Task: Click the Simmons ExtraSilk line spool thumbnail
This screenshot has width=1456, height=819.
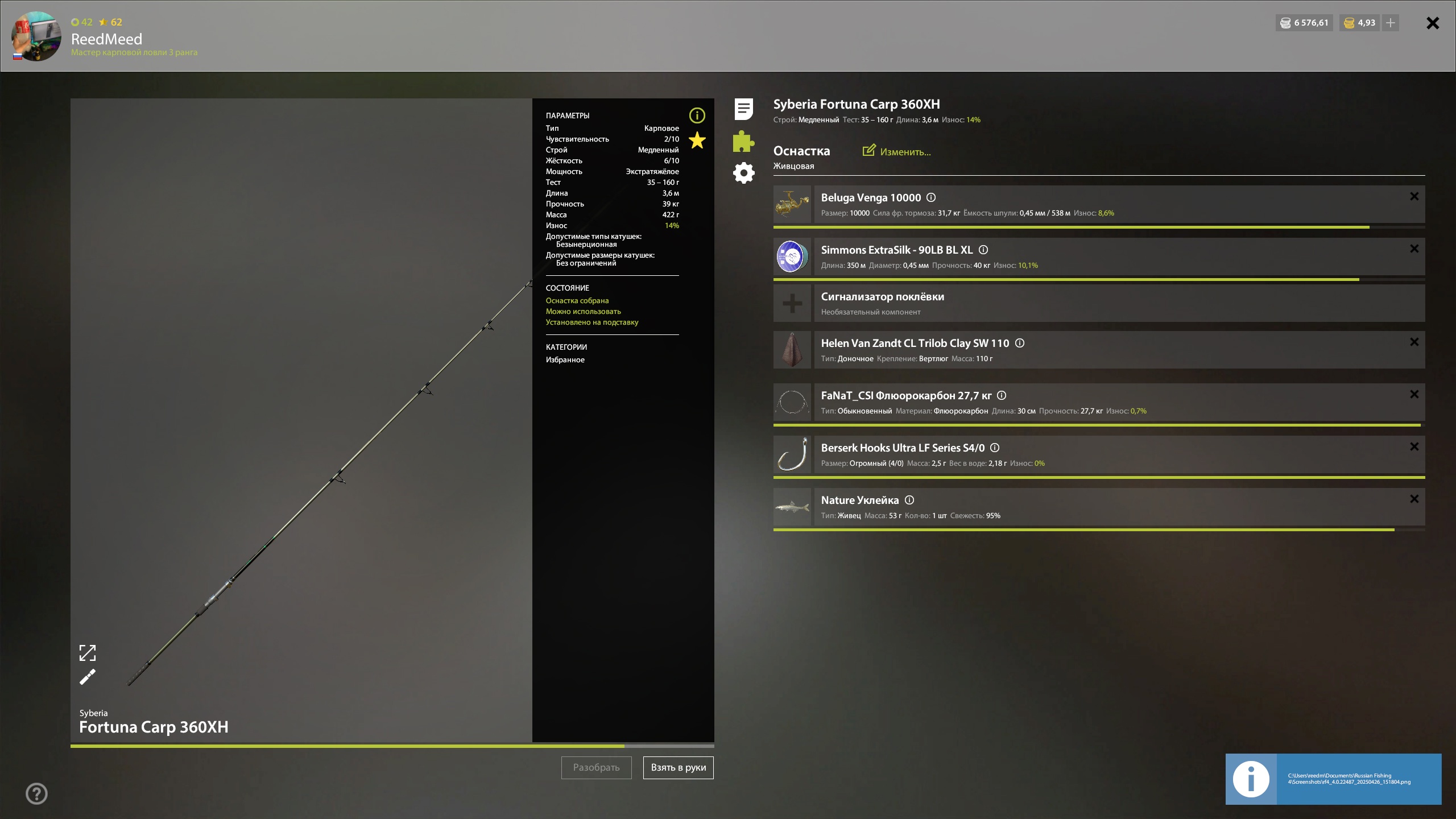Action: pos(792,257)
